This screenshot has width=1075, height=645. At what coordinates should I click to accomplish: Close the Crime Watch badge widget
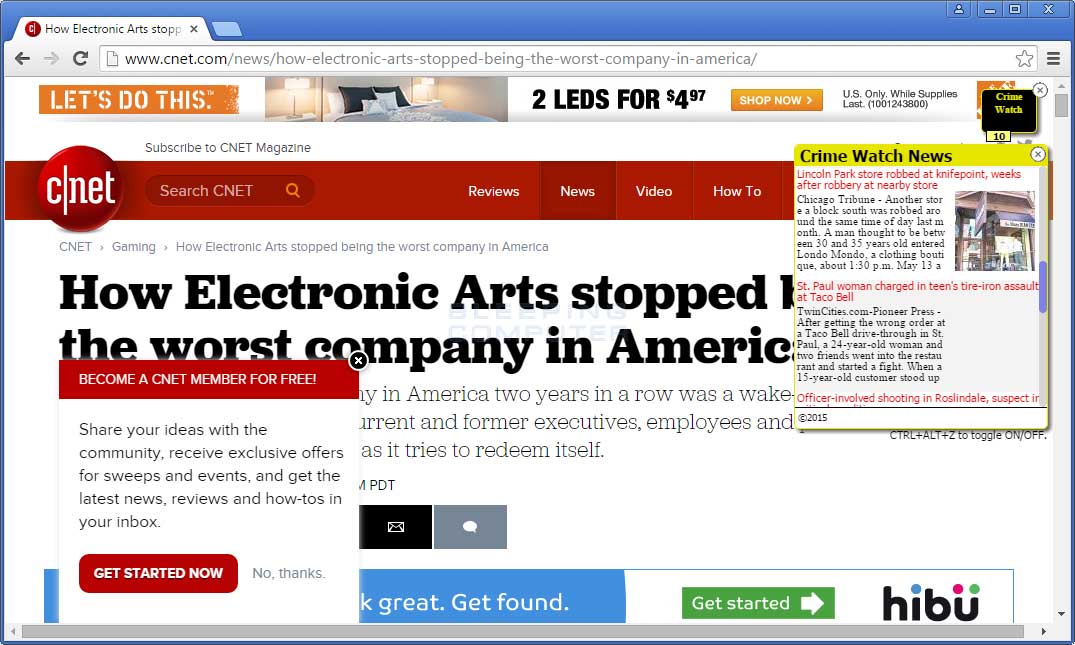pos(1040,90)
